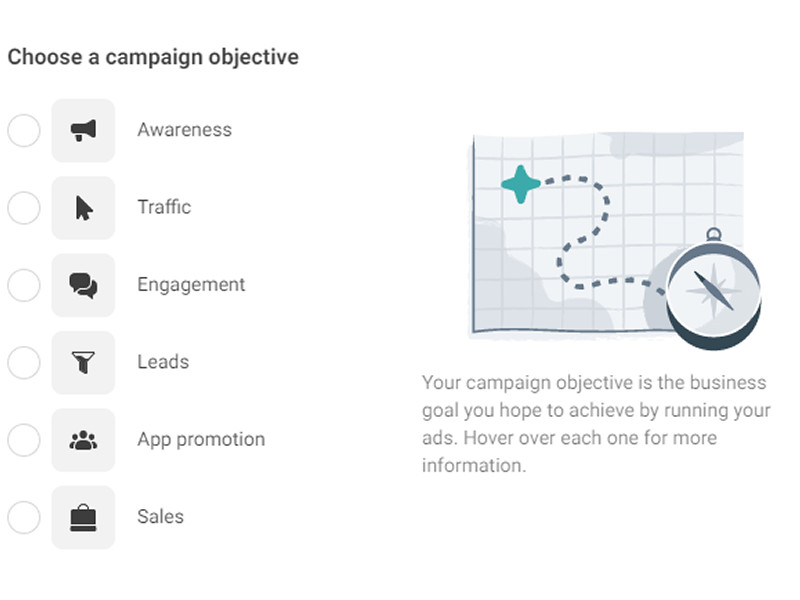Click the App promotion people icon
Screen dimensions: 800x600
click(x=83, y=440)
